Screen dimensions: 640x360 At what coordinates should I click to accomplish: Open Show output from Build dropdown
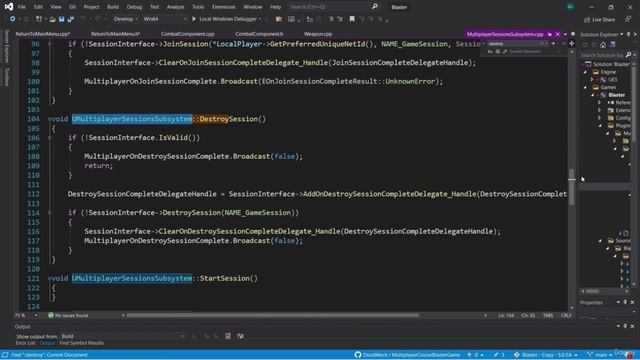click(x=122, y=336)
